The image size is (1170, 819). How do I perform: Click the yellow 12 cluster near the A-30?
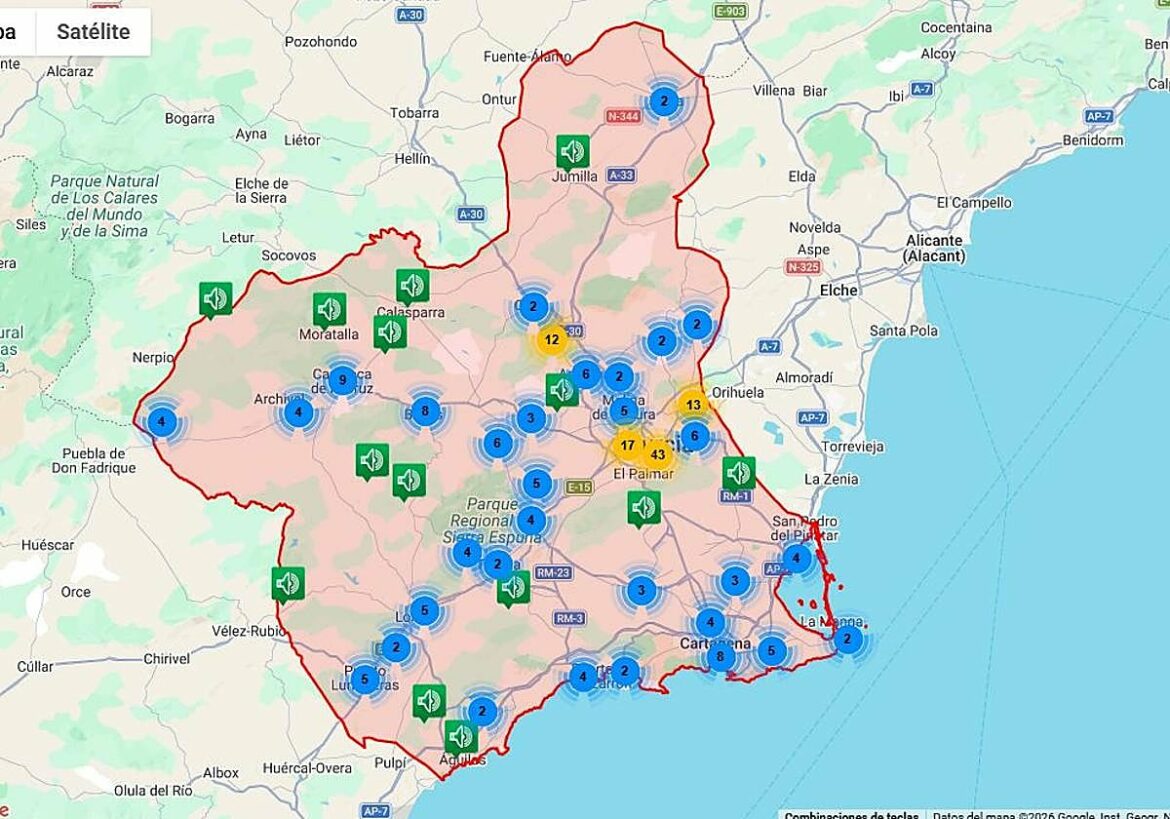click(x=550, y=340)
